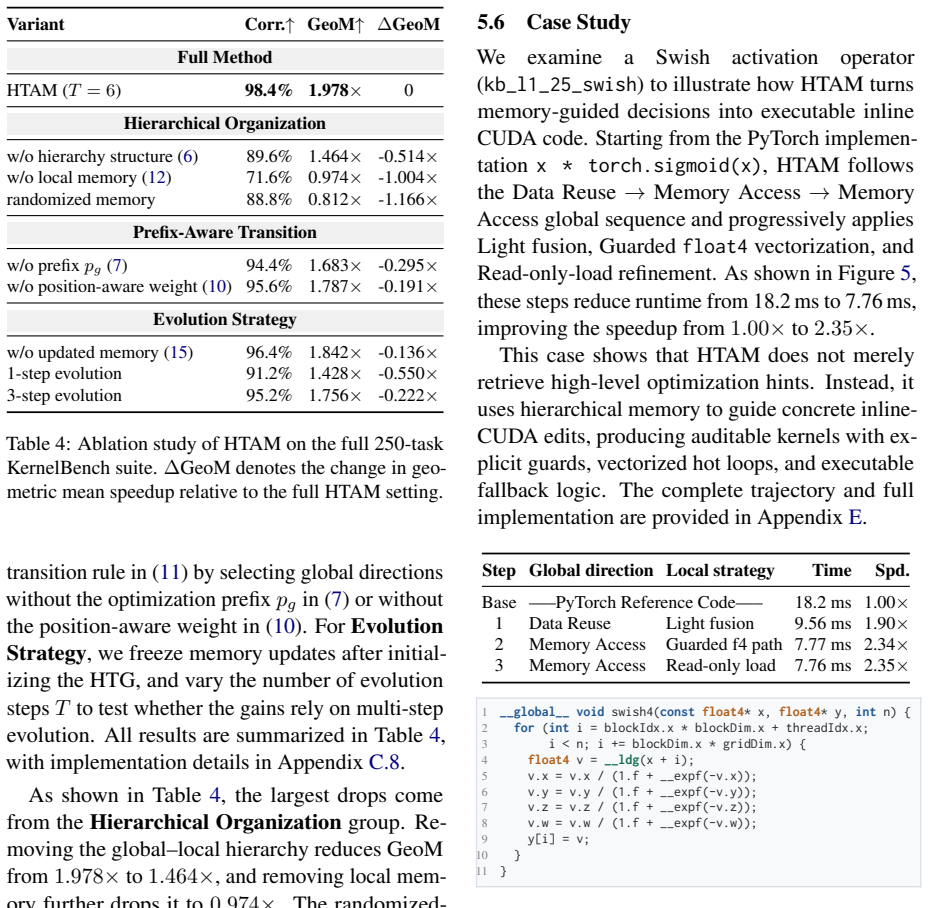Select 'Hierarchical Organization' table section header
This screenshot has width=928, height=908.
[x=225, y=123]
